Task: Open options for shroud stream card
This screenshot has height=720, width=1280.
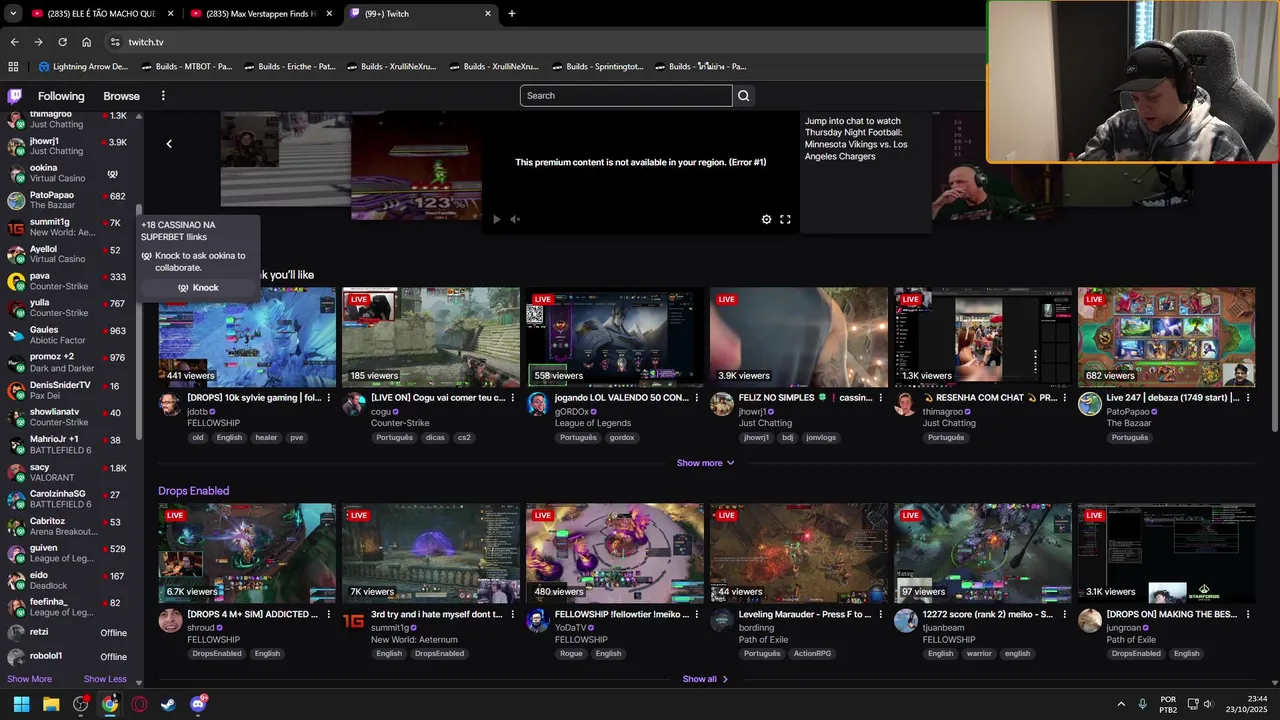Action: pos(329,614)
